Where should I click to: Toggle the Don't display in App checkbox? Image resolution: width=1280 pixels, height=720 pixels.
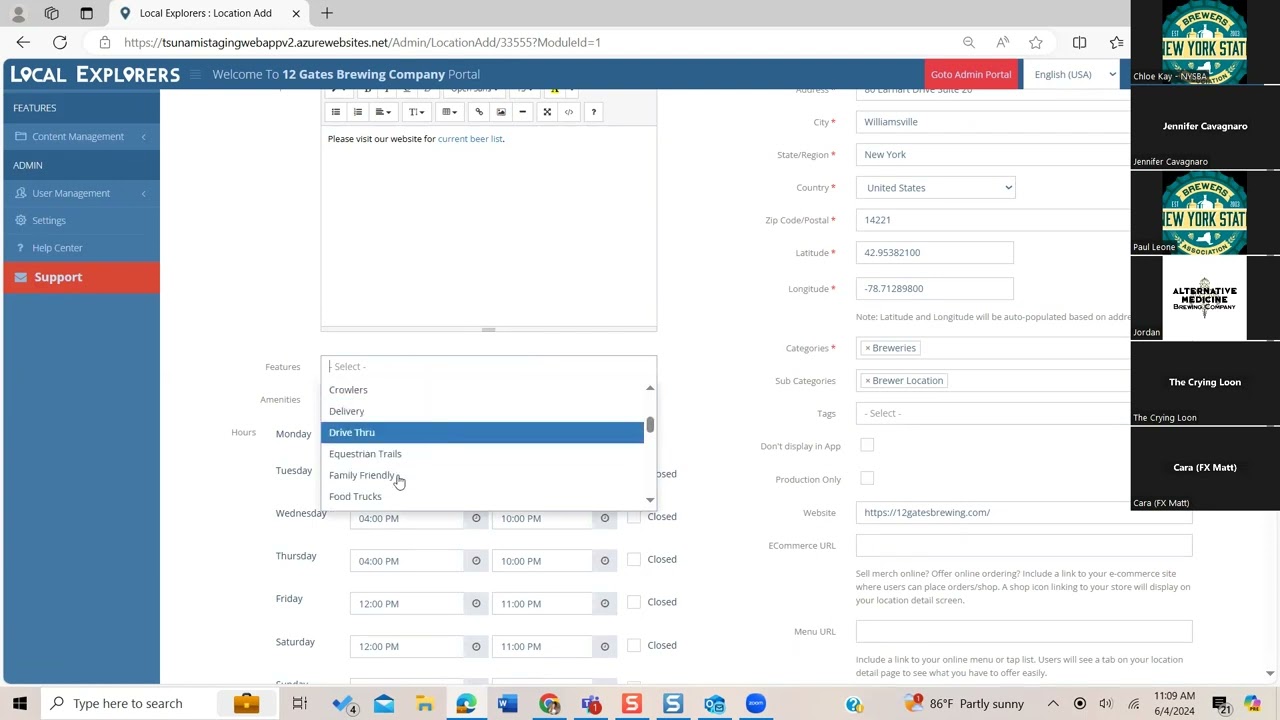867,445
